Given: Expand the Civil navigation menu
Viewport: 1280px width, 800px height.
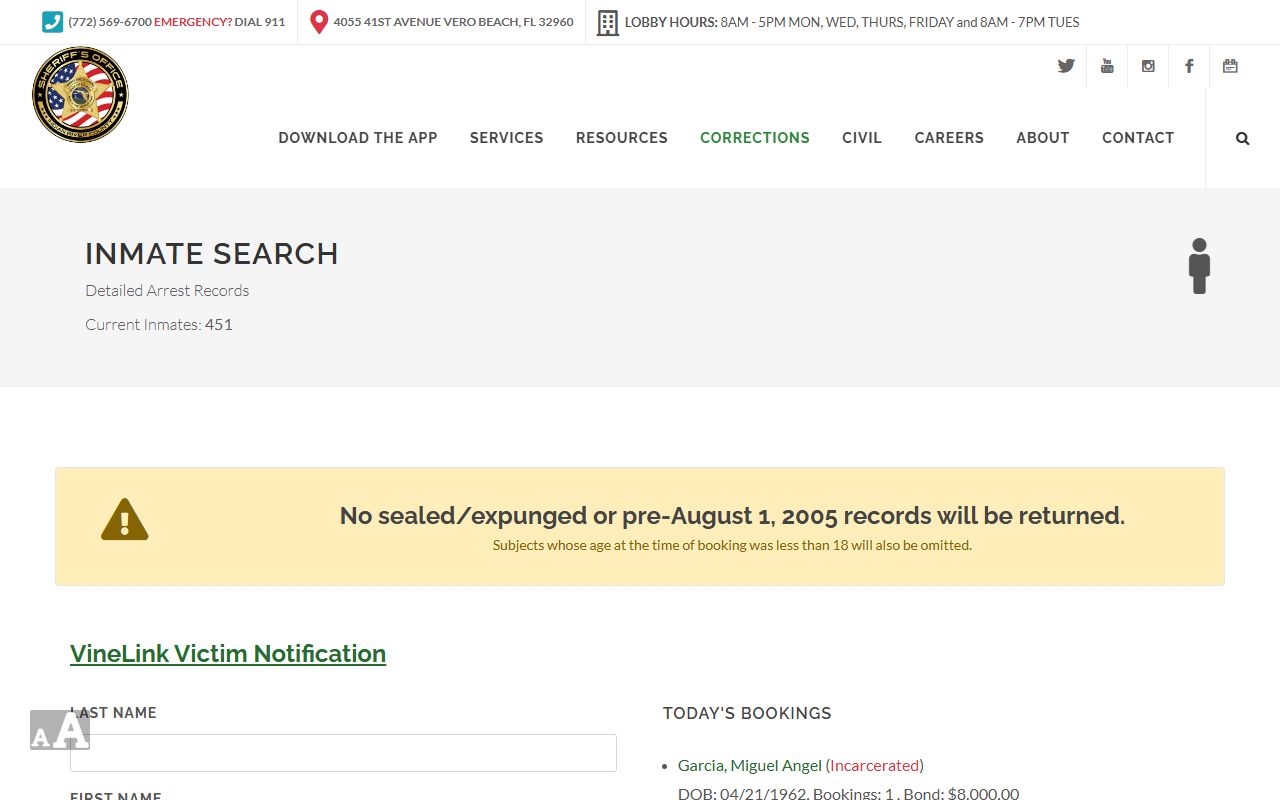Looking at the screenshot, I should point(861,138).
